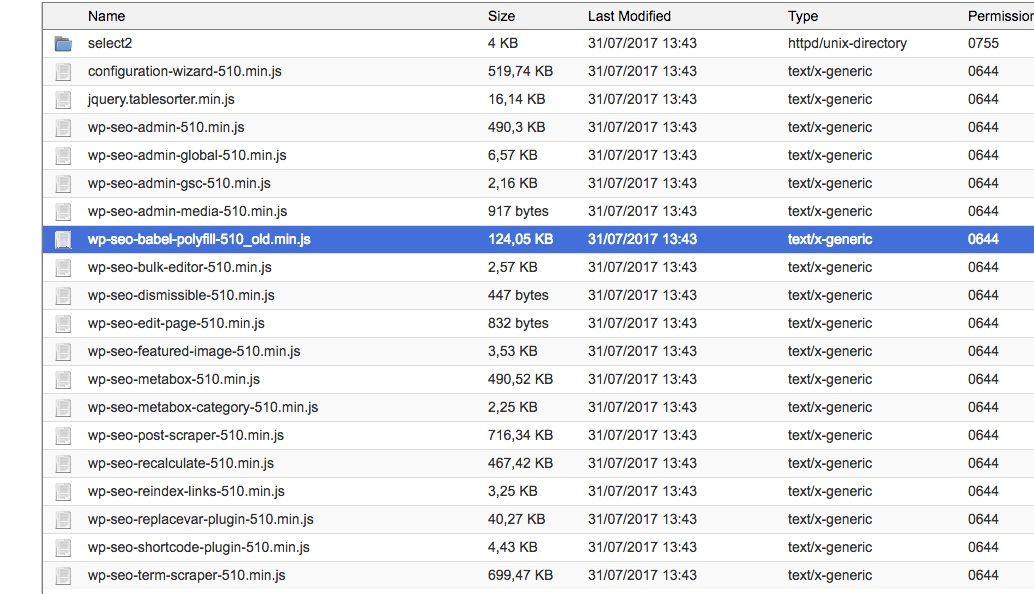Click the 699,47 KB size cell
The height and width of the screenshot is (594, 1034).
(520, 576)
